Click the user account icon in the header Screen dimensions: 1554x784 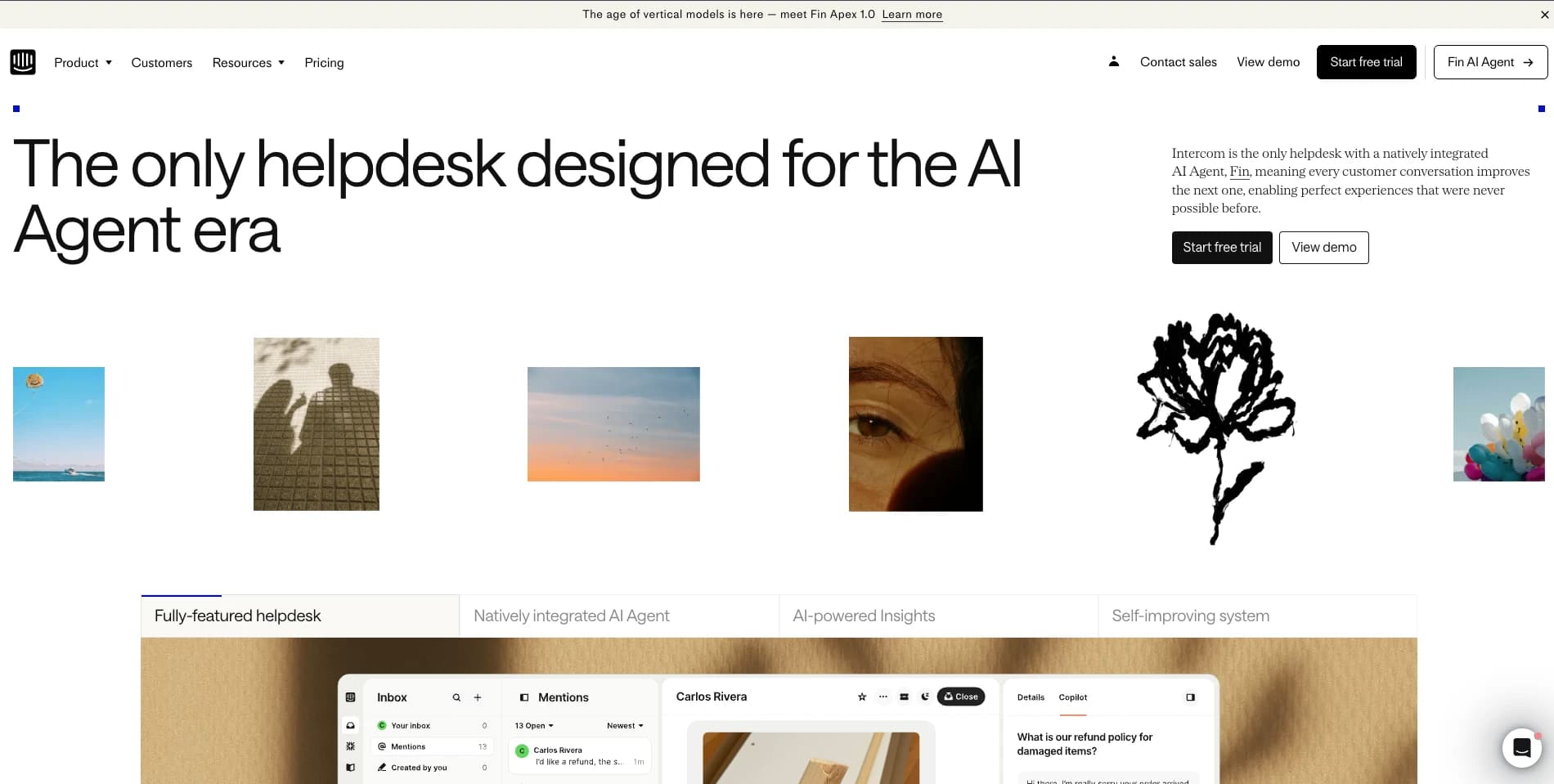(x=1113, y=61)
